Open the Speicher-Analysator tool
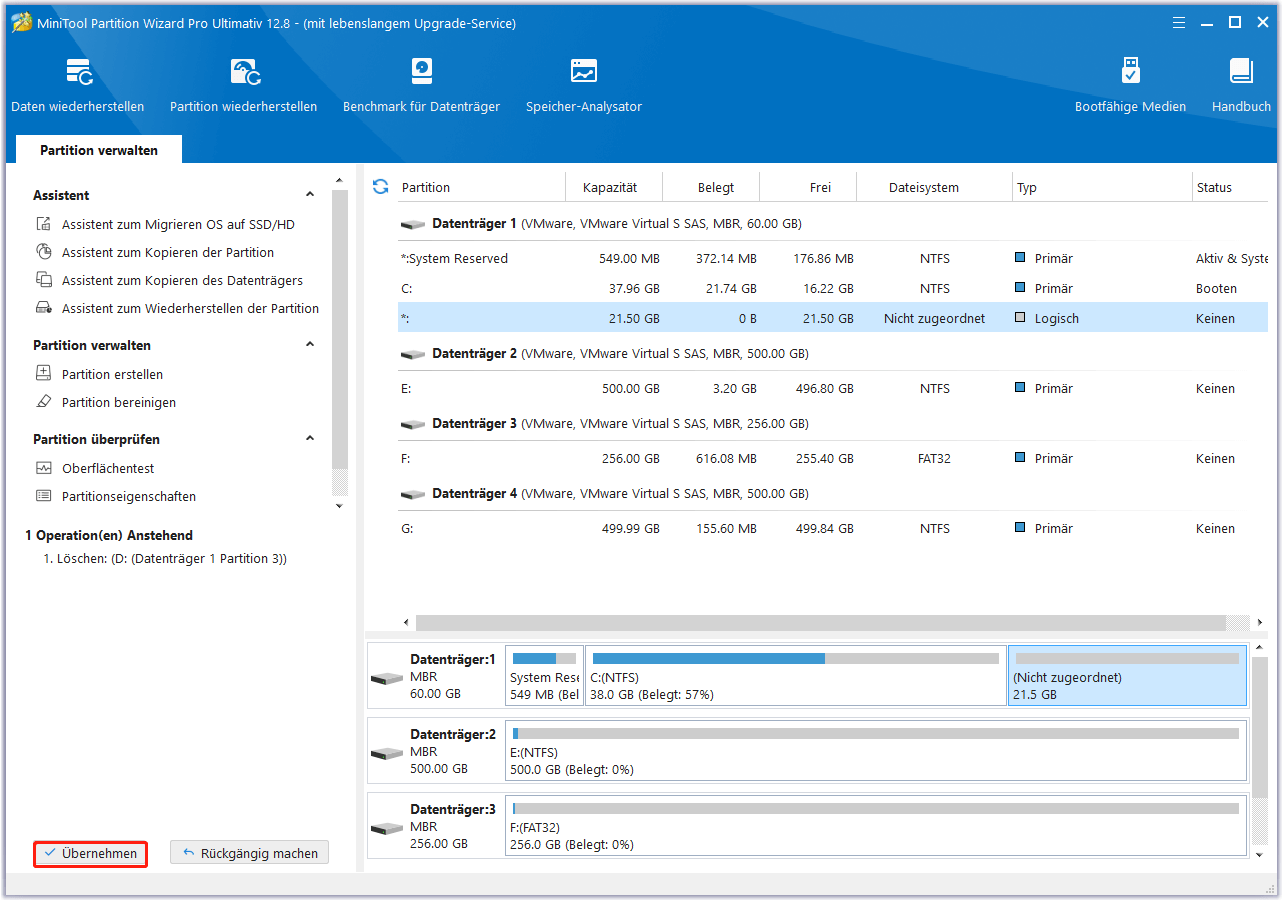 pos(583,85)
